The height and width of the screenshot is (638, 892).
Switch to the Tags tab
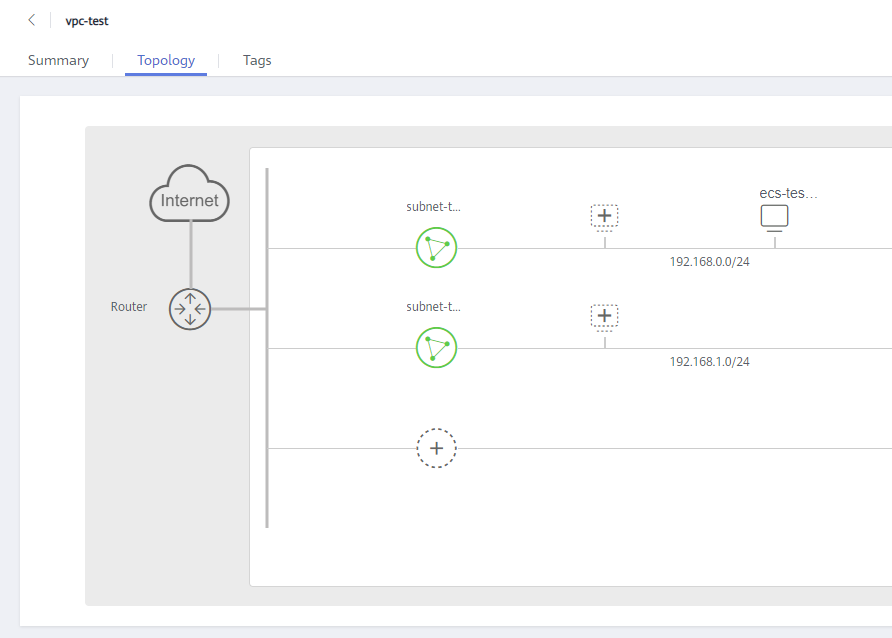pyautogui.click(x=257, y=60)
